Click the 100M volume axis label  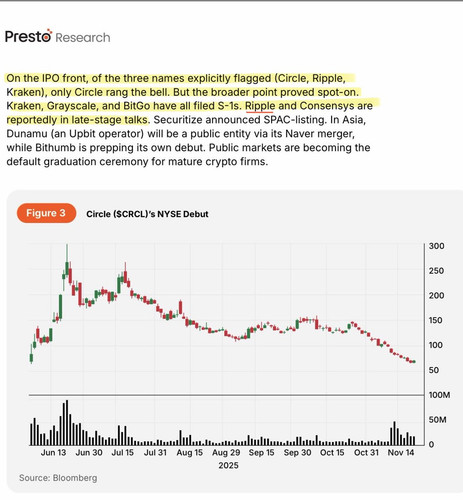pyautogui.click(x=439, y=395)
